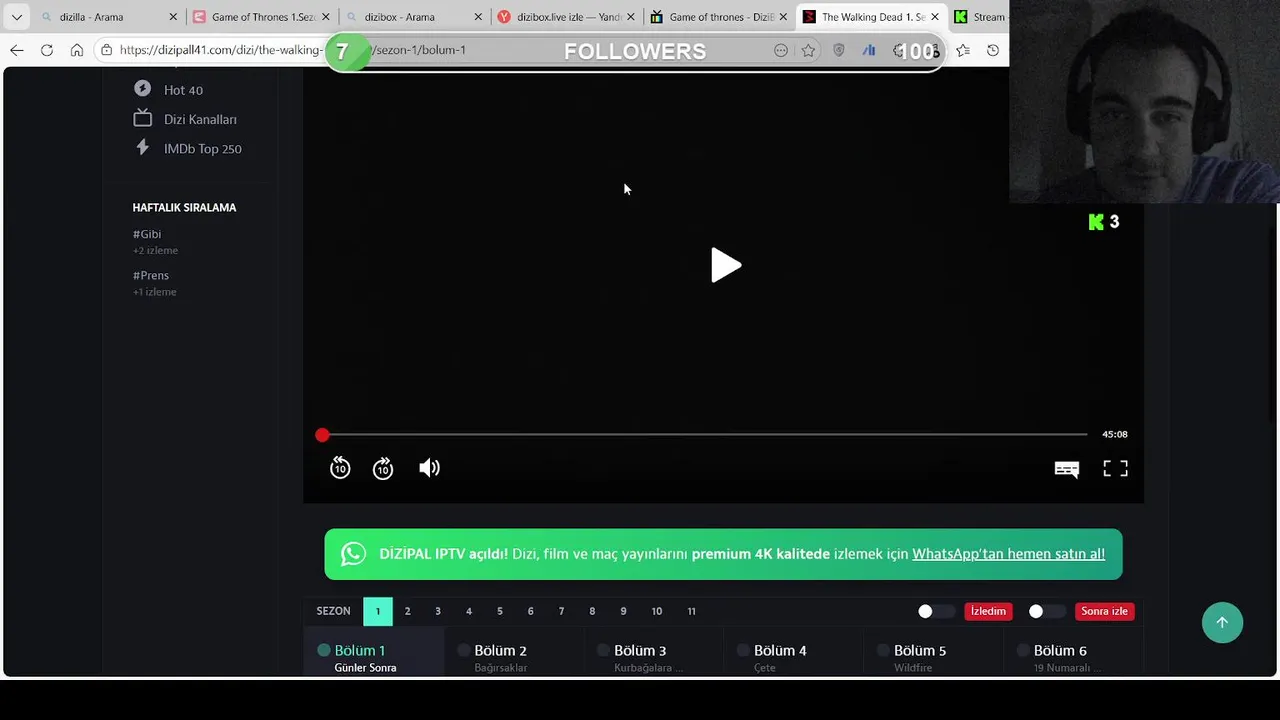Click the red İzledim button
The width and height of the screenshot is (1280, 720).
tap(988, 611)
